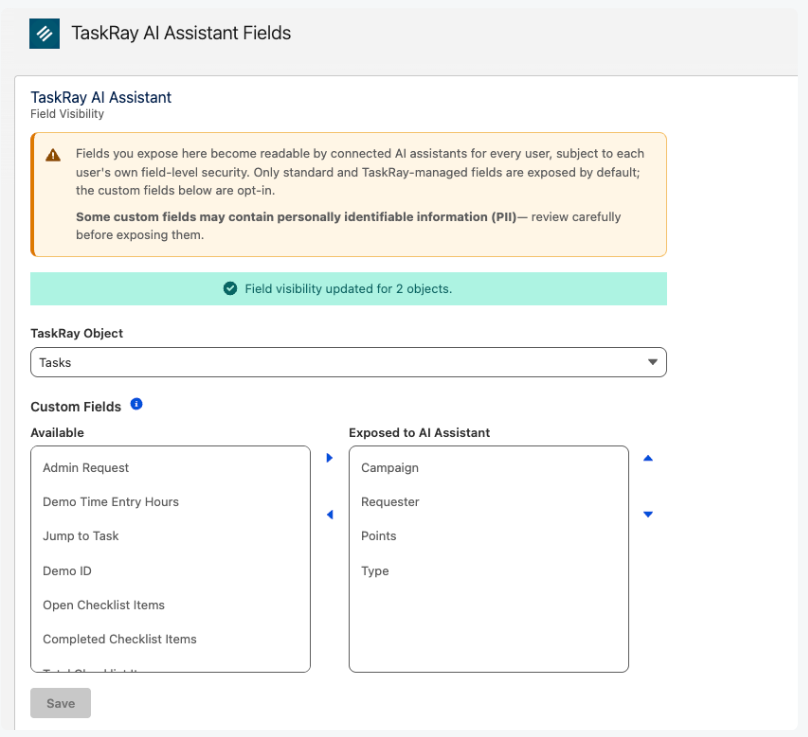This screenshot has width=808, height=737.
Task: Move selected exposed field down
Action: [x=648, y=514]
